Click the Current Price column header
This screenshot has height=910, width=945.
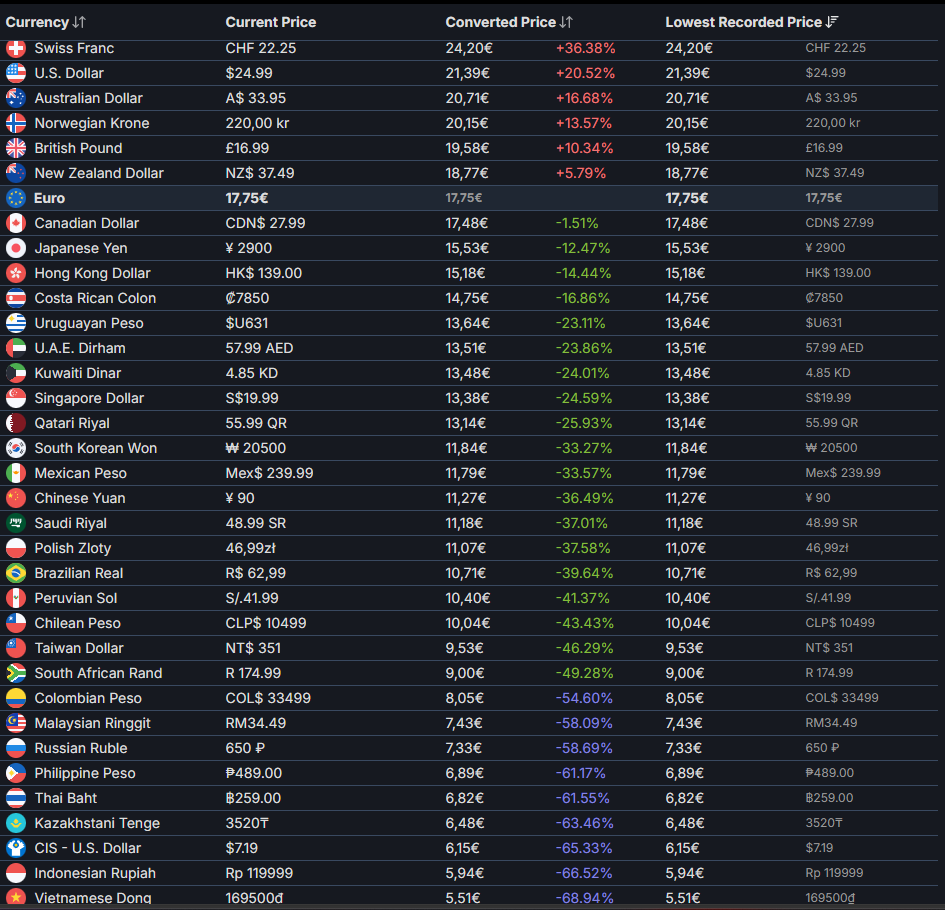tap(271, 22)
